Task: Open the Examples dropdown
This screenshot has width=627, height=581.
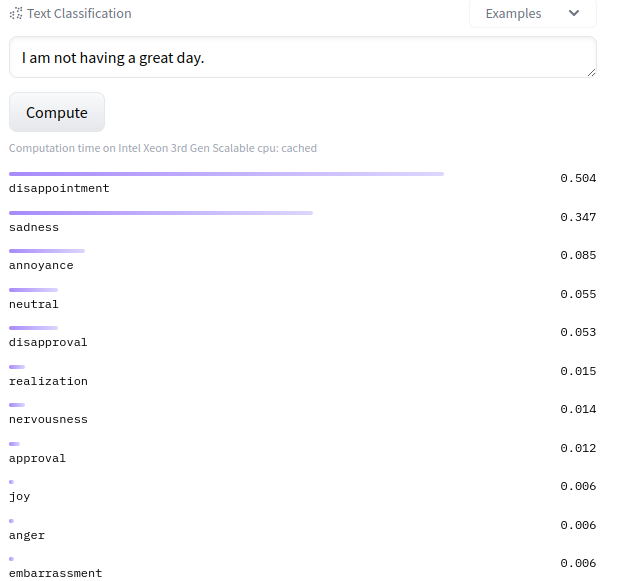Action: point(532,14)
